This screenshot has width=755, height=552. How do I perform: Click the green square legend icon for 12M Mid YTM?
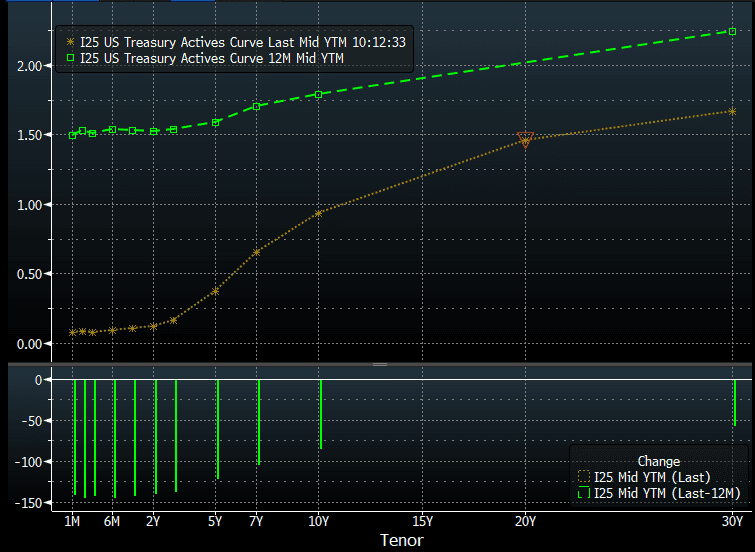tap(70, 58)
